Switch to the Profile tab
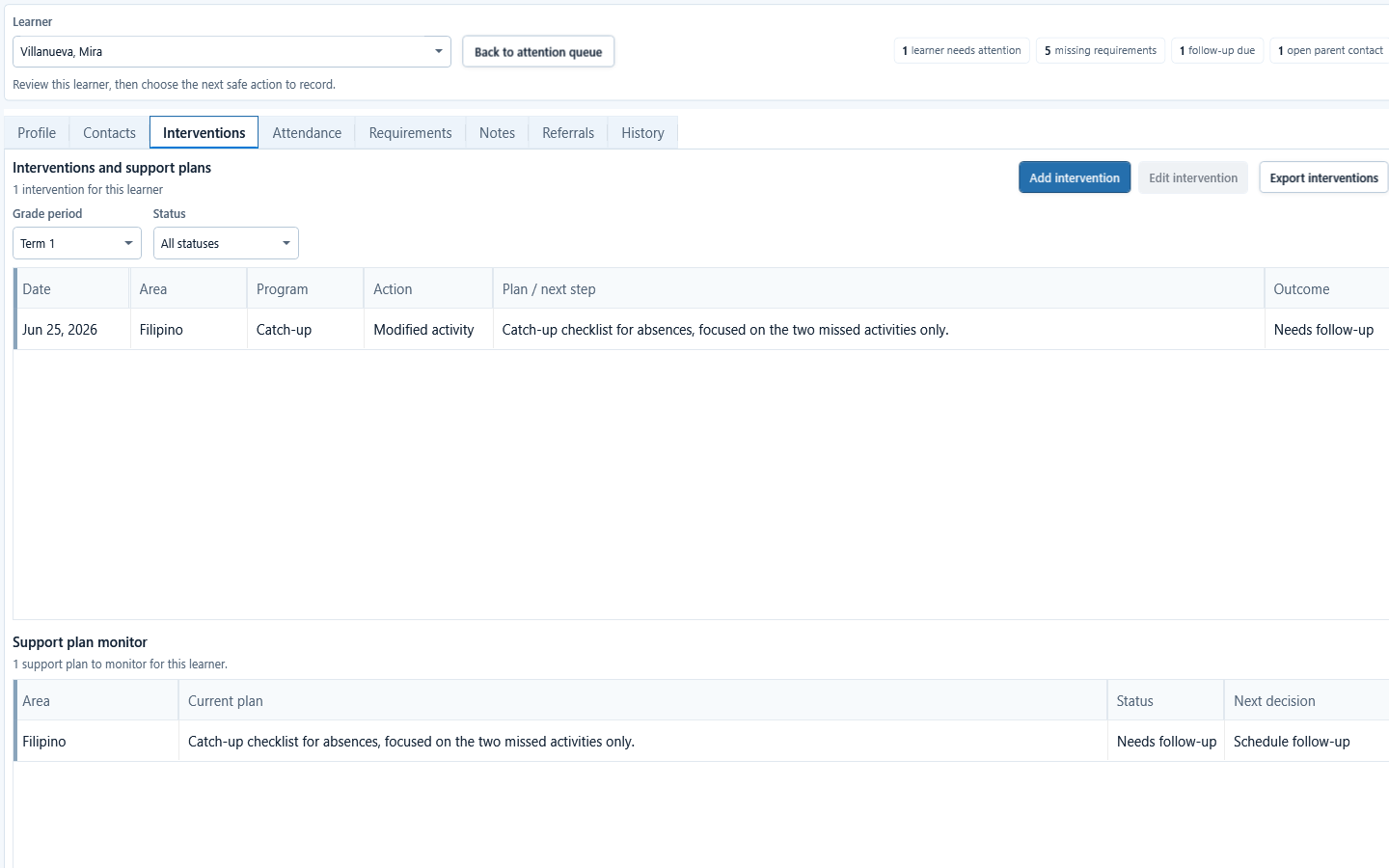 coord(37,133)
